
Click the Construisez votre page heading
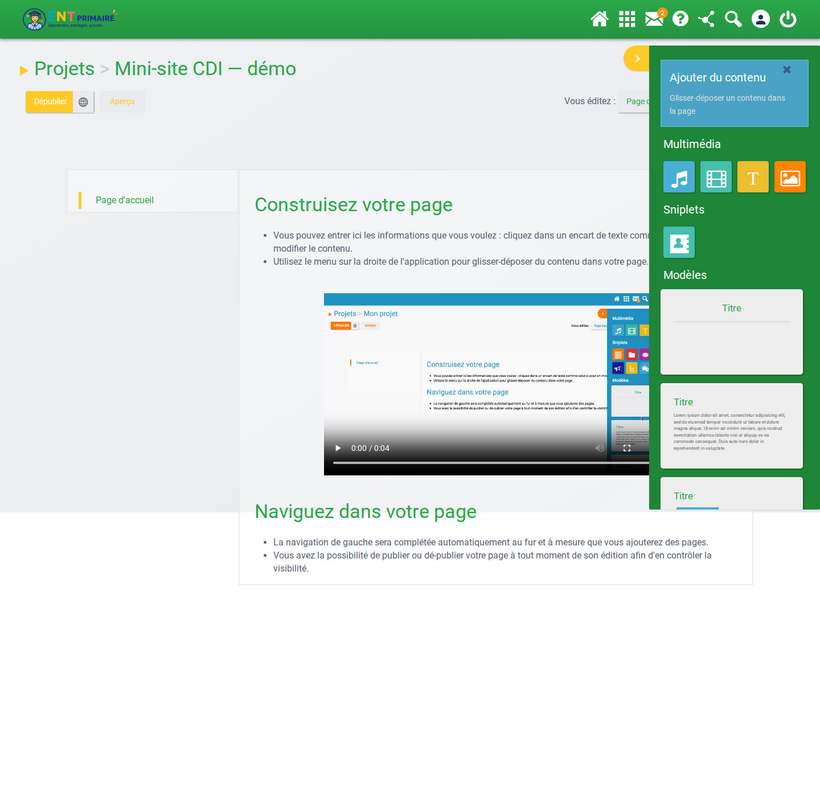[354, 205]
